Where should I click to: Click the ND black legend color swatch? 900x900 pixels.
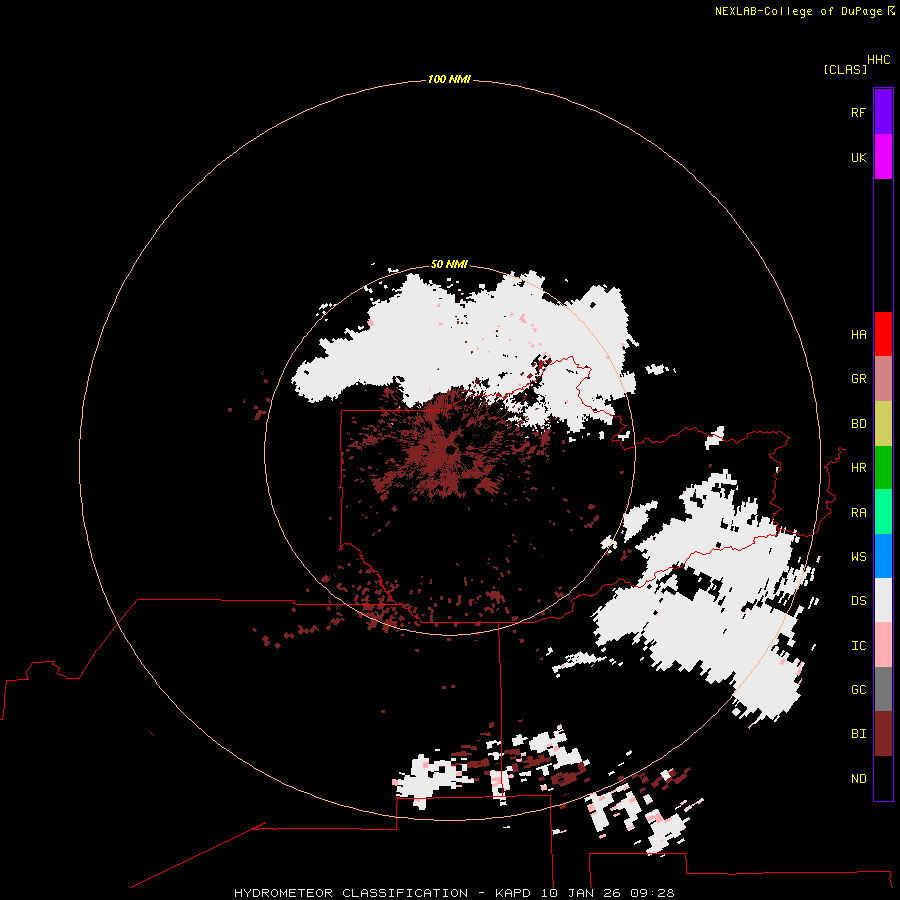click(883, 778)
